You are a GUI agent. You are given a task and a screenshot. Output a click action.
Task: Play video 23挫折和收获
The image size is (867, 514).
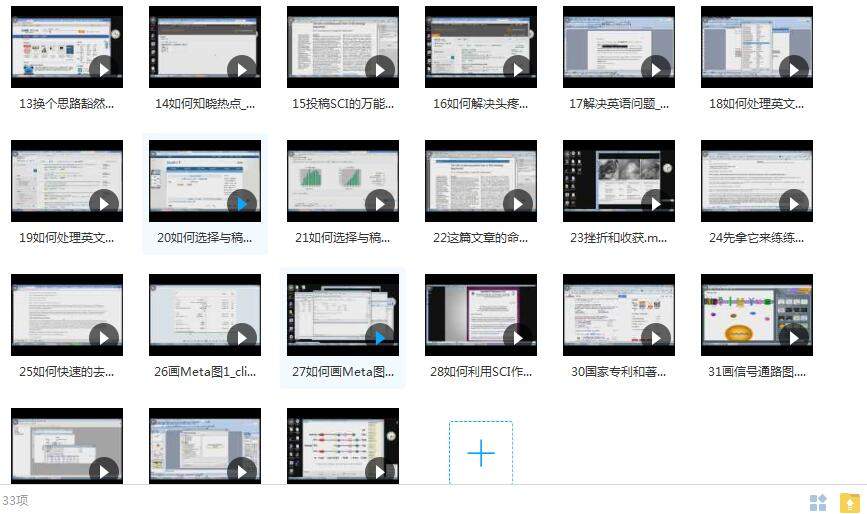coord(656,204)
